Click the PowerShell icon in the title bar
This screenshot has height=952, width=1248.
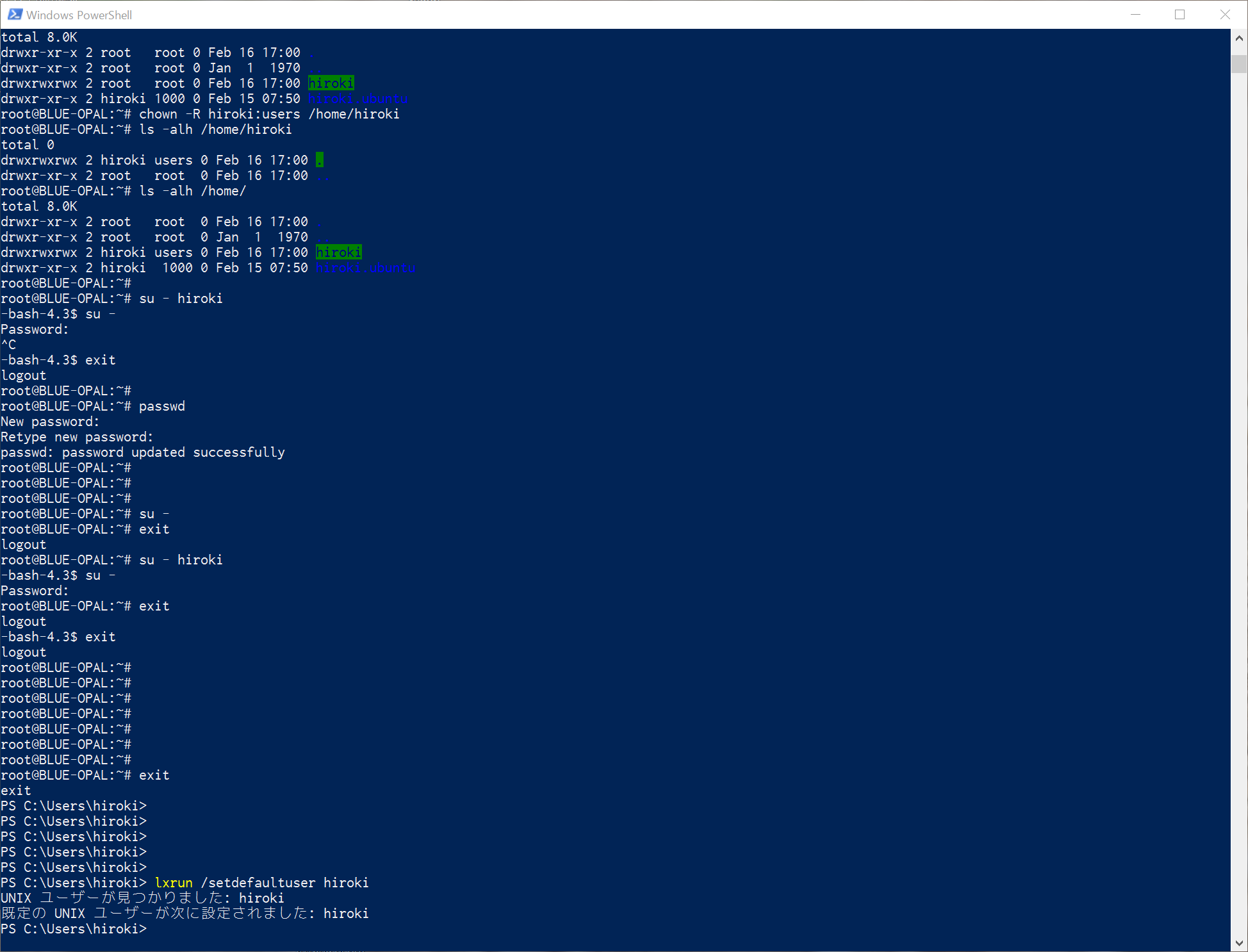point(15,14)
